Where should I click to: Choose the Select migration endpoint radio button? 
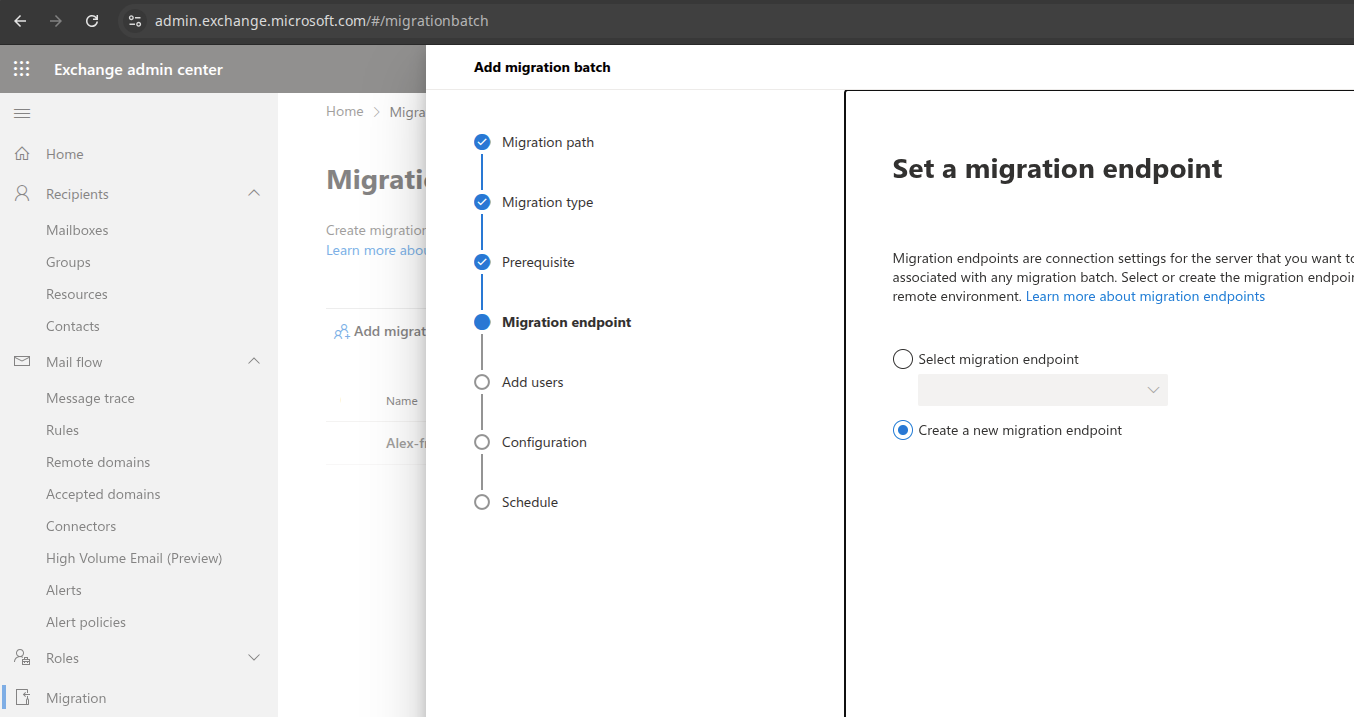click(903, 359)
